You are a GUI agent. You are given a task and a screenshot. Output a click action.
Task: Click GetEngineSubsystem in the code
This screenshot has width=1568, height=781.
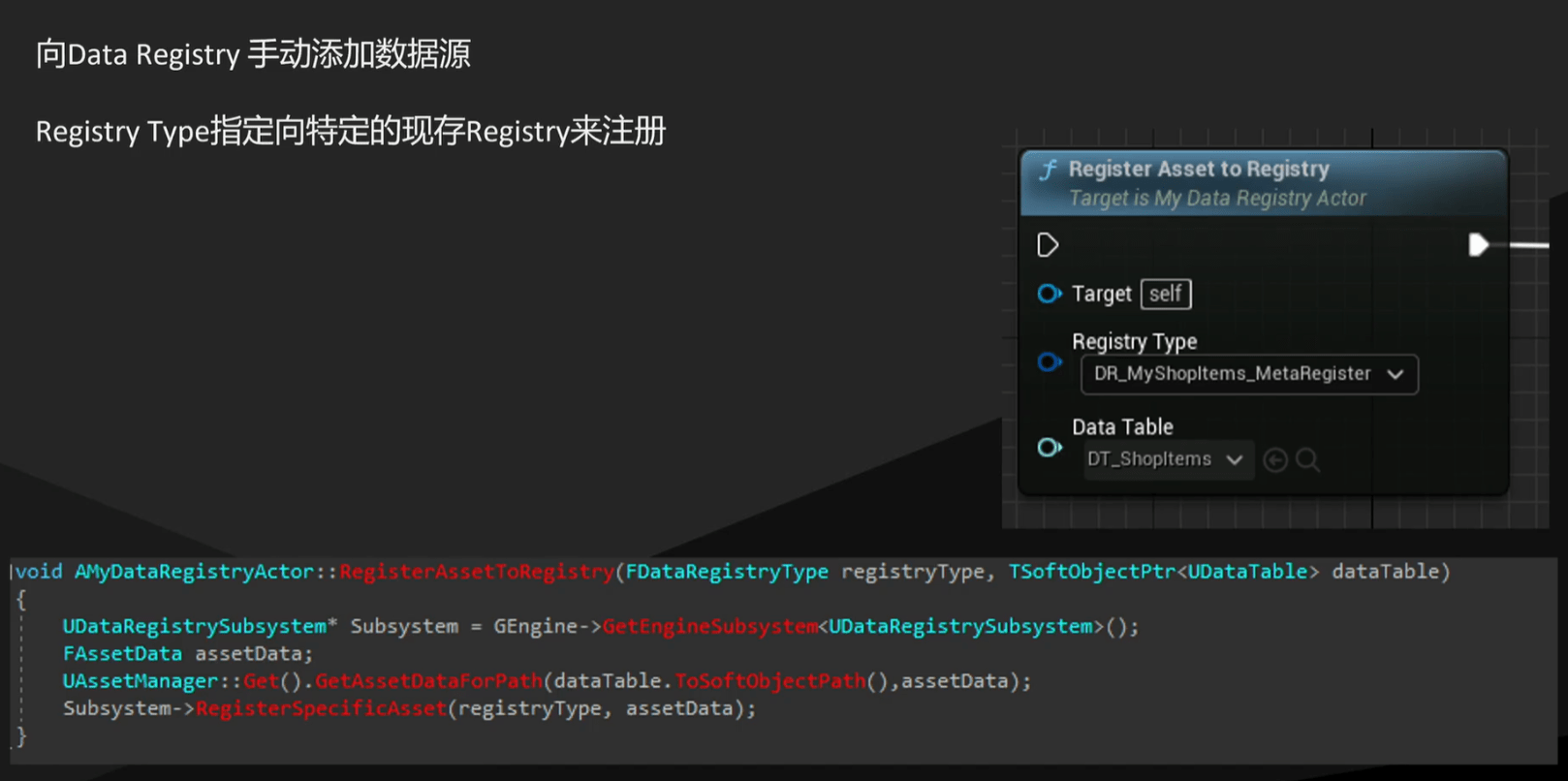(x=709, y=627)
